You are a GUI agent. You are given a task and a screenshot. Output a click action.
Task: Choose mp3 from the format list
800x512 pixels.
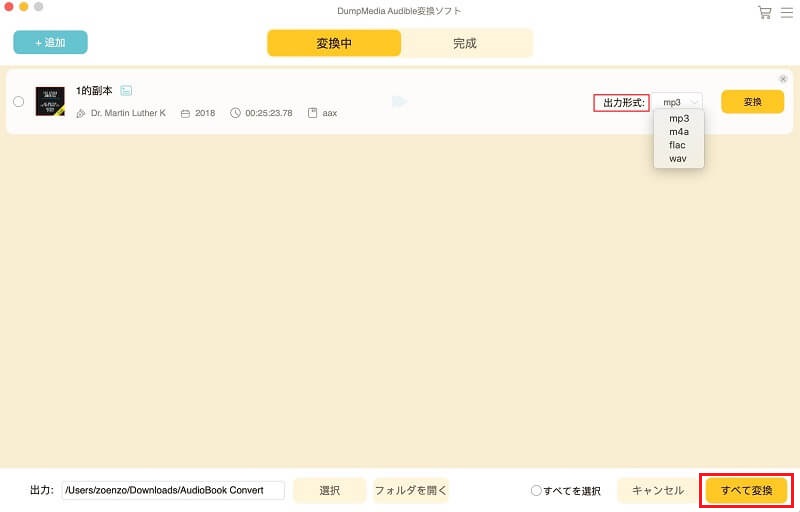(x=679, y=118)
